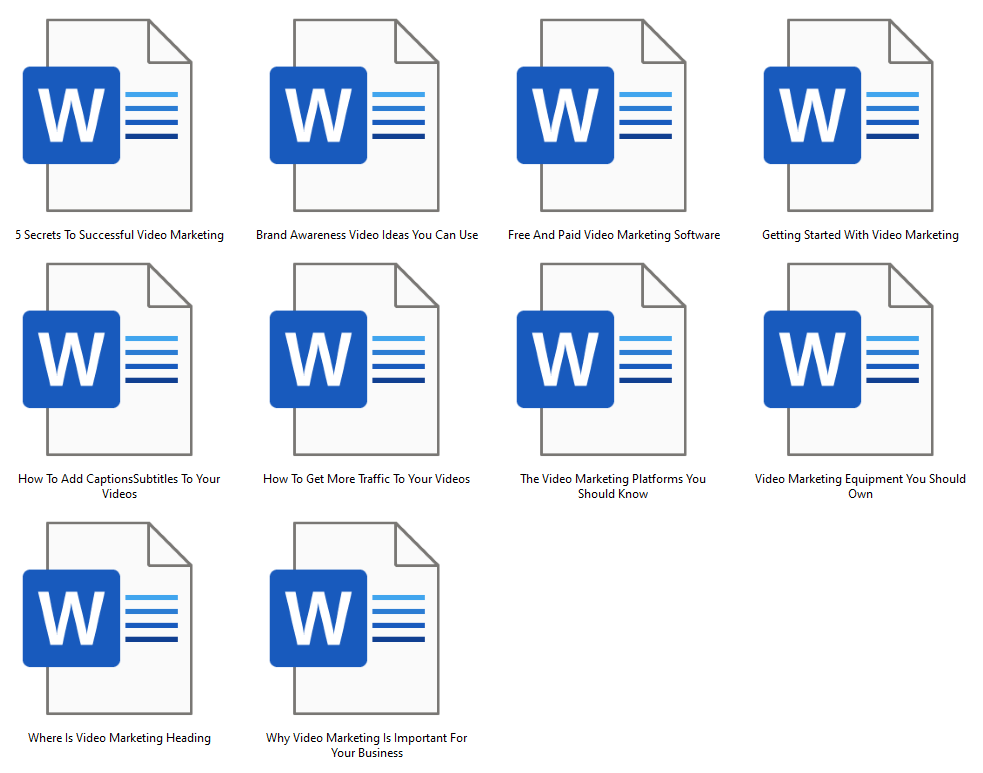The width and height of the screenshot is (983, 773).
Task: Select 'The Video Marketing Platforms' Word document icon
Action: click(601, 359)
